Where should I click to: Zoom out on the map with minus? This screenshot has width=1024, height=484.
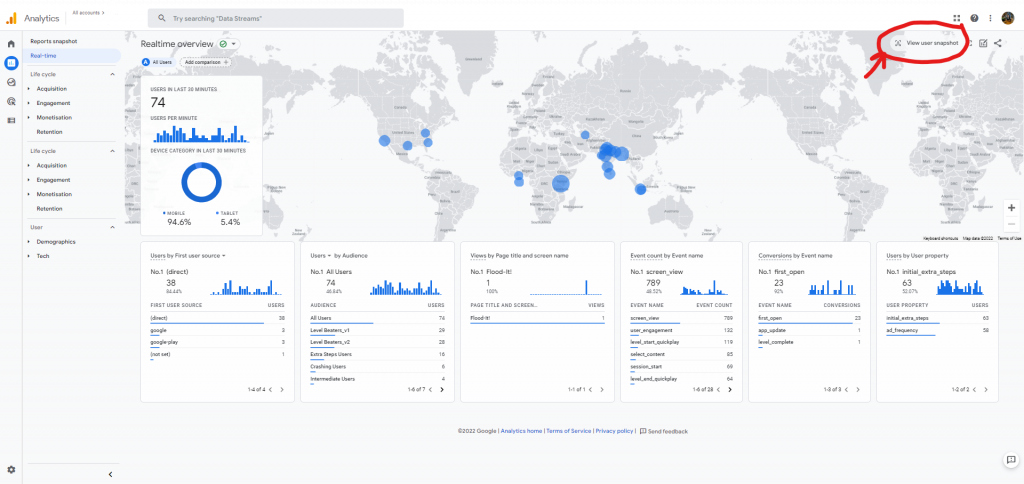[x=1012, y=224]
